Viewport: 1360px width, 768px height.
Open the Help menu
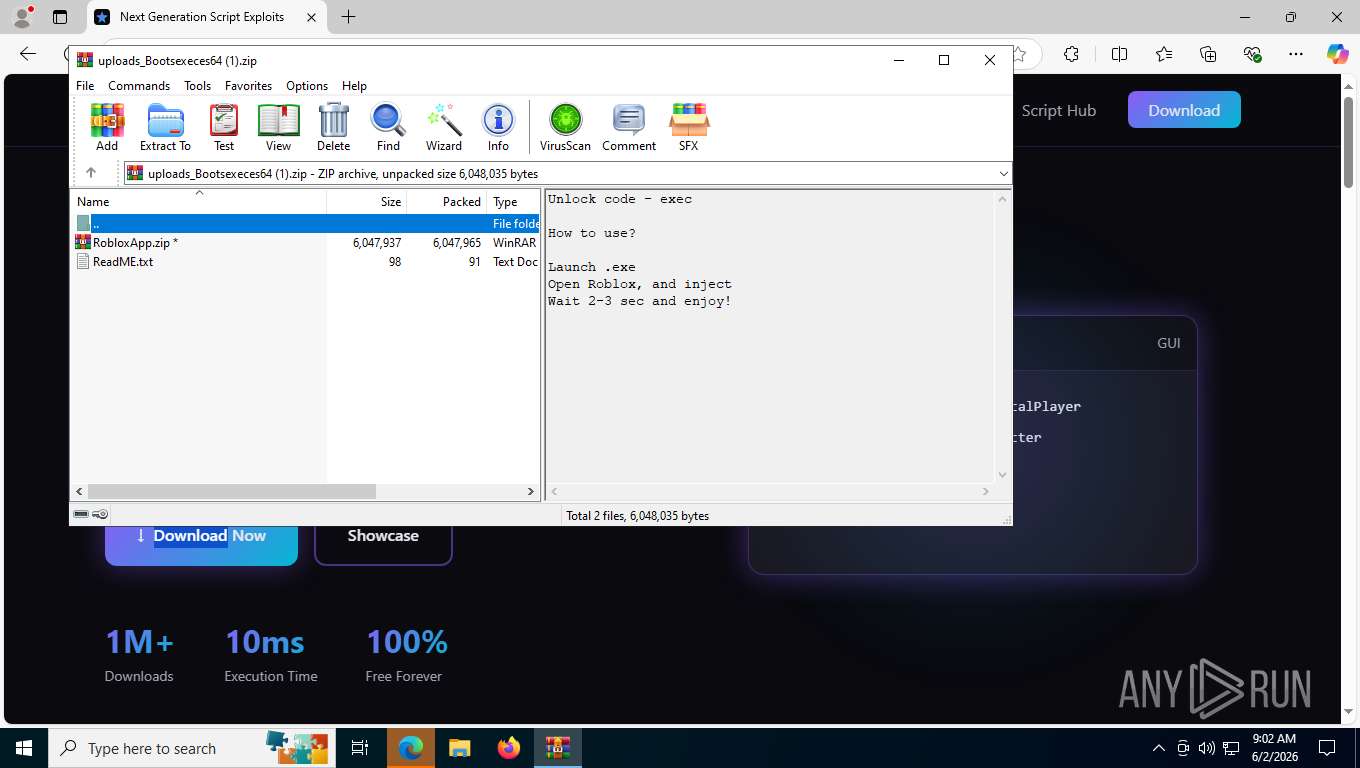tap(354, 86)
